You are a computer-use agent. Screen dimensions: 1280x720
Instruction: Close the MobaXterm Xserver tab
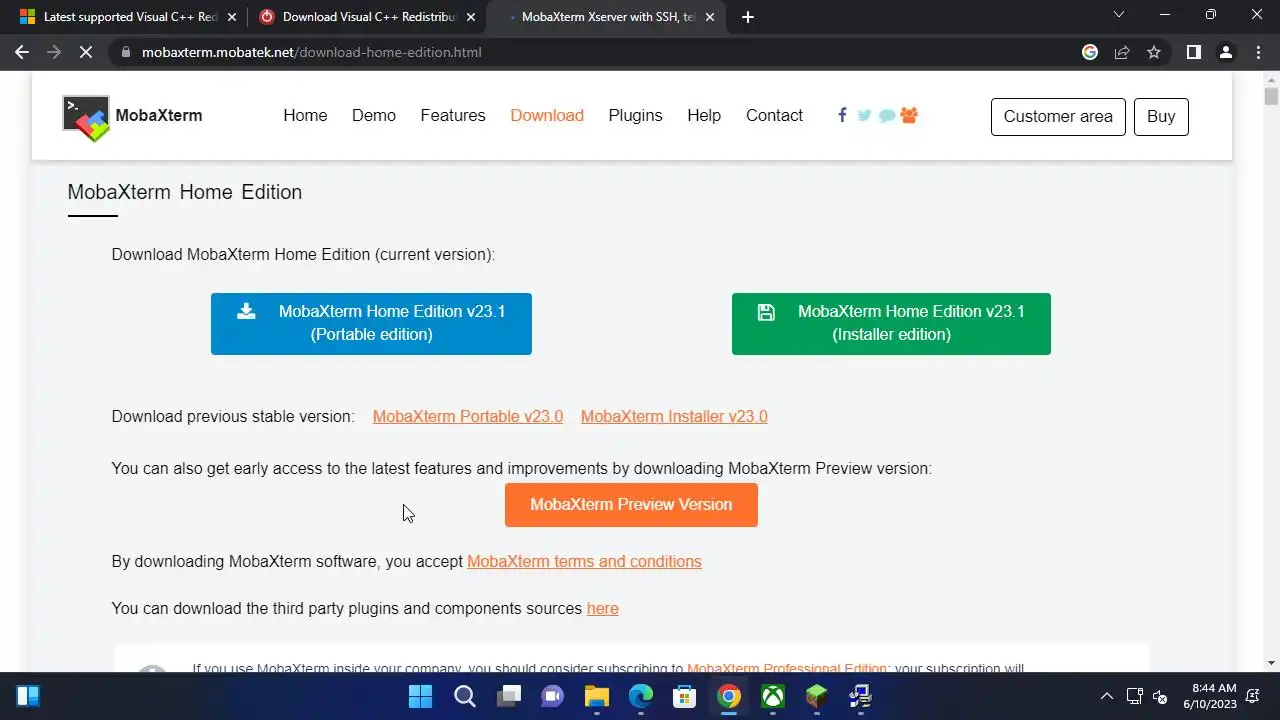(710, 17)
